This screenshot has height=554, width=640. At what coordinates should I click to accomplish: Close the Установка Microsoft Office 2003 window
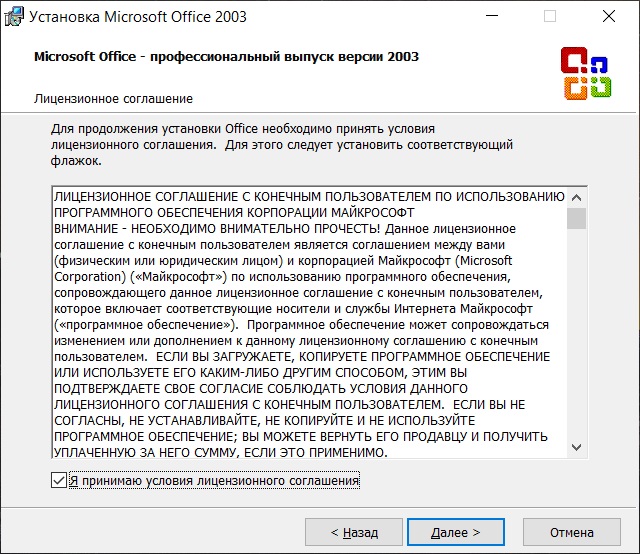(x=609, y=16)
